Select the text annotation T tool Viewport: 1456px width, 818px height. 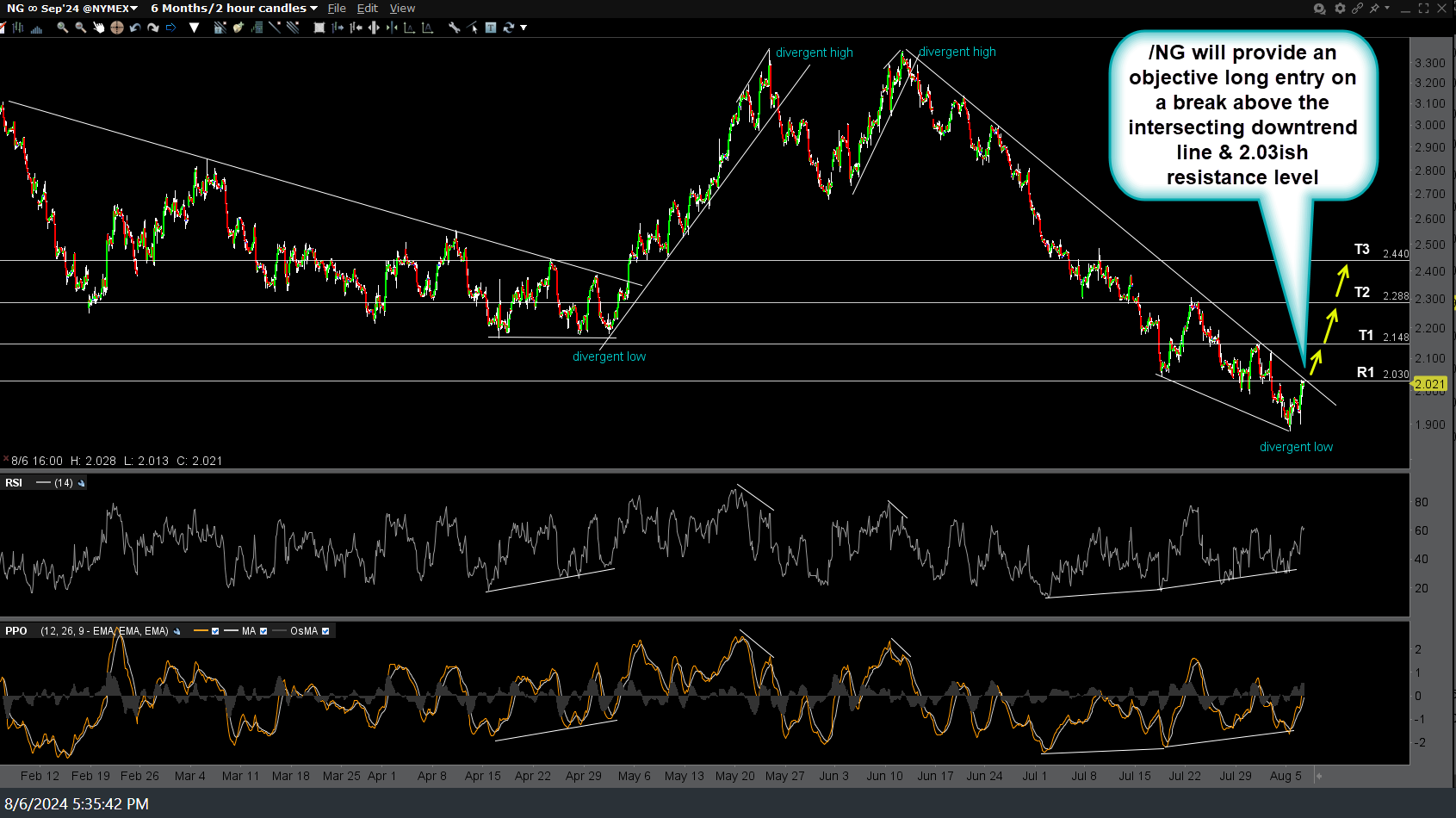point(491,28)
